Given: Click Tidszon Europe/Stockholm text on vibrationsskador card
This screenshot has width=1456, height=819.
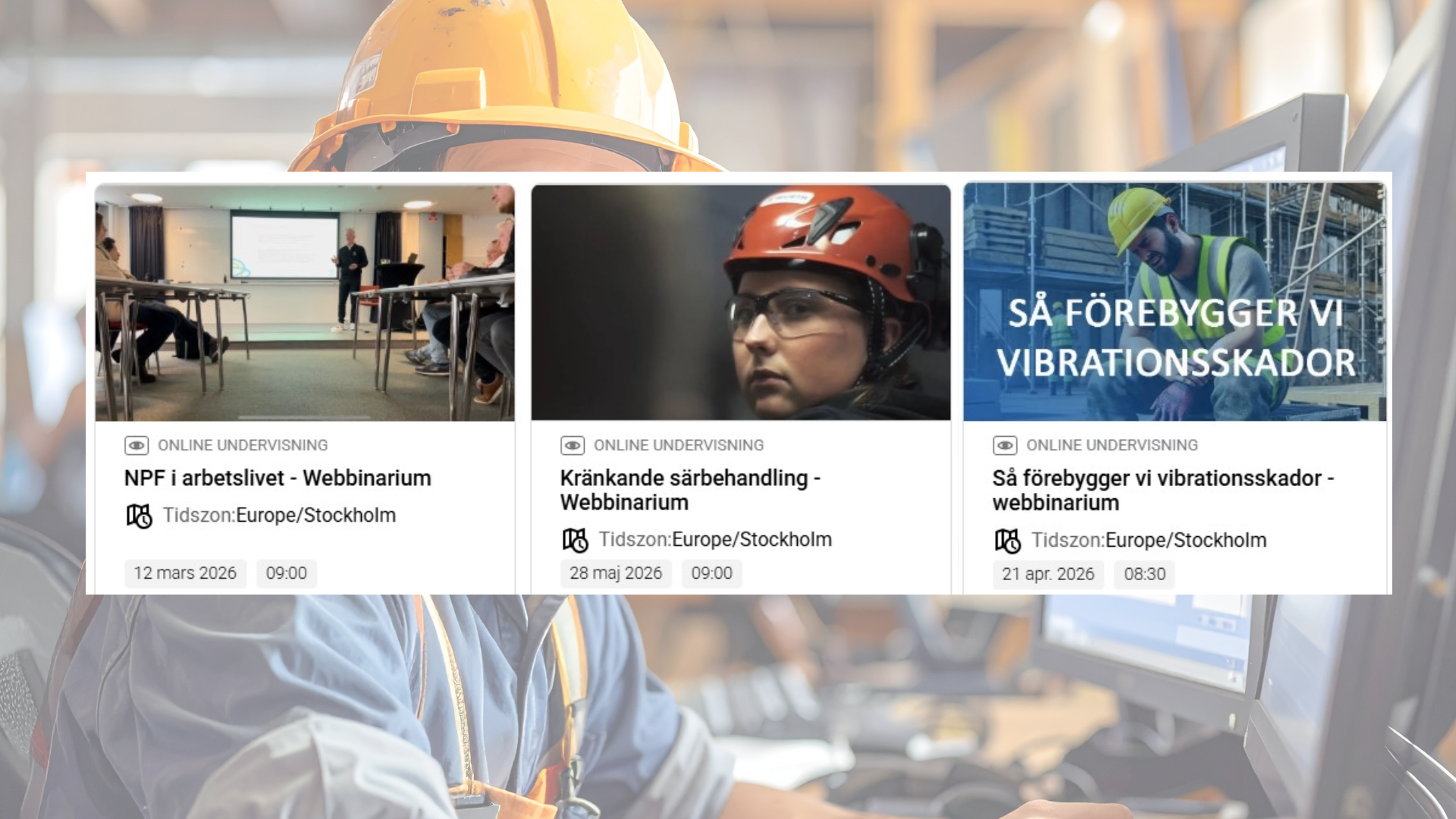Looking at the screenshot, I should (x=1149, y=541).
